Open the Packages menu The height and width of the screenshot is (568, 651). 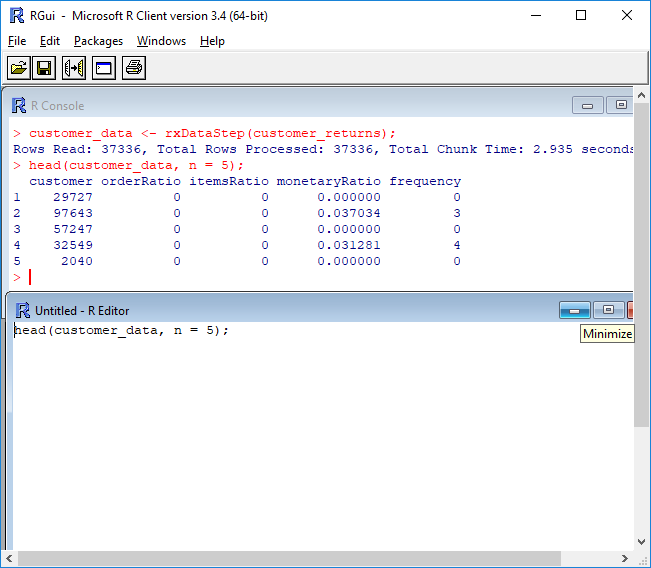(x=98, y=41)
